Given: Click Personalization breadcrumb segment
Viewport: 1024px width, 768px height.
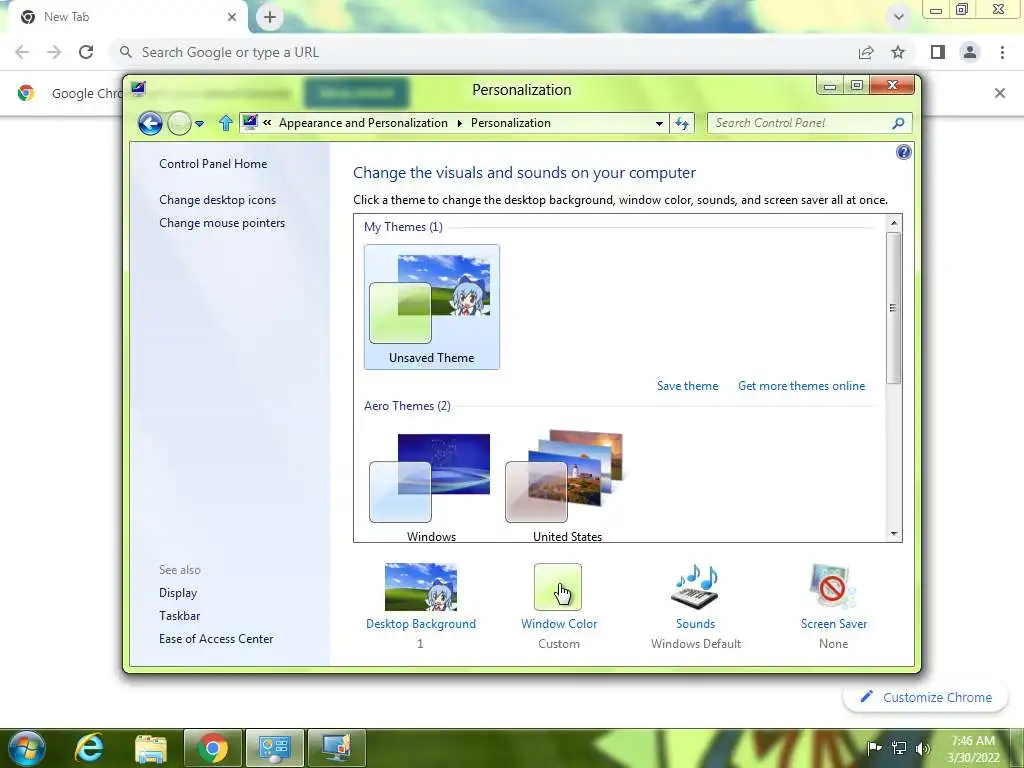Looking at the screenshot, I should [511, 123].
